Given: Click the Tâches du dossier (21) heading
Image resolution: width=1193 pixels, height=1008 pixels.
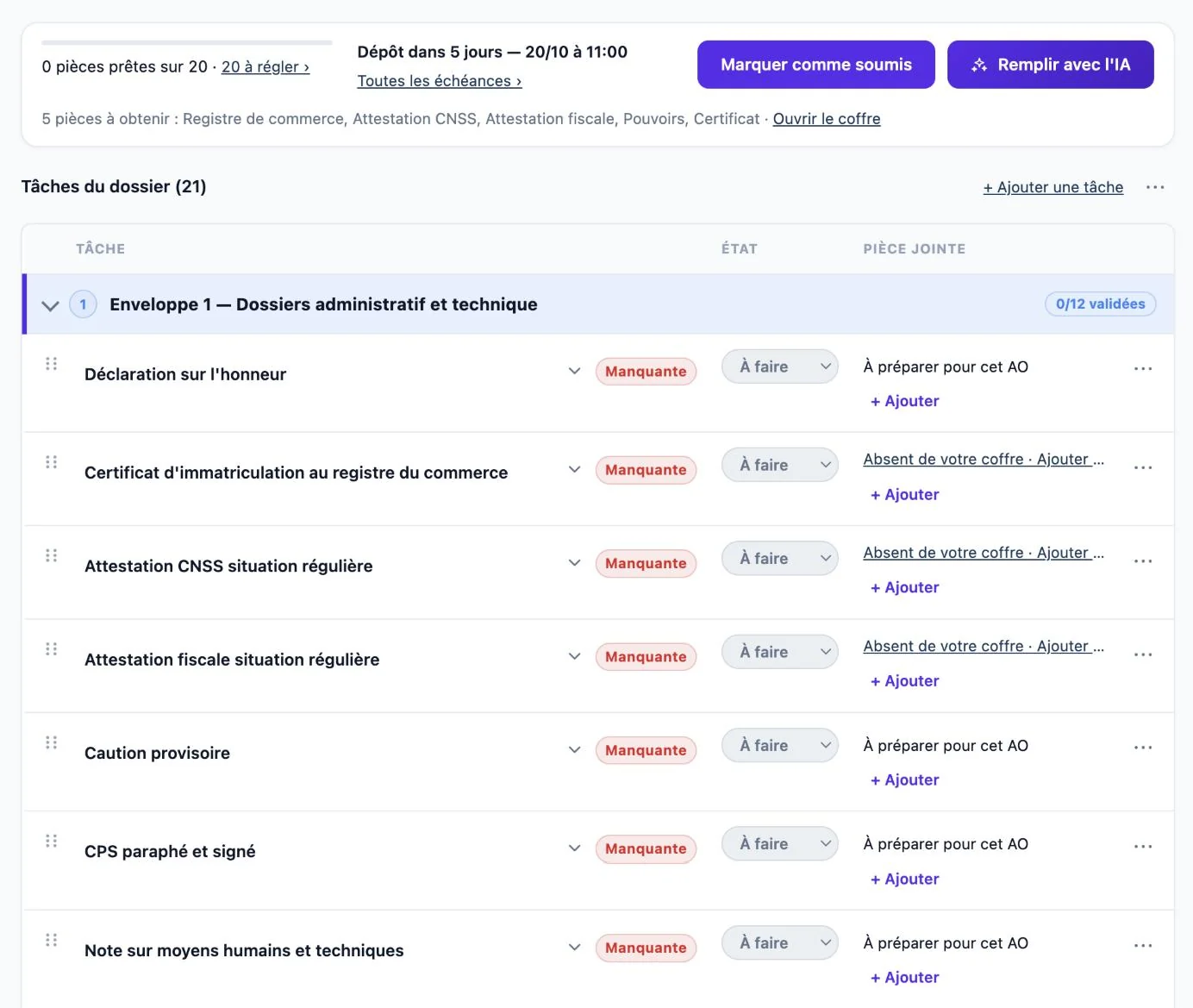Looking at the screenshot, I should pos(114,187).
